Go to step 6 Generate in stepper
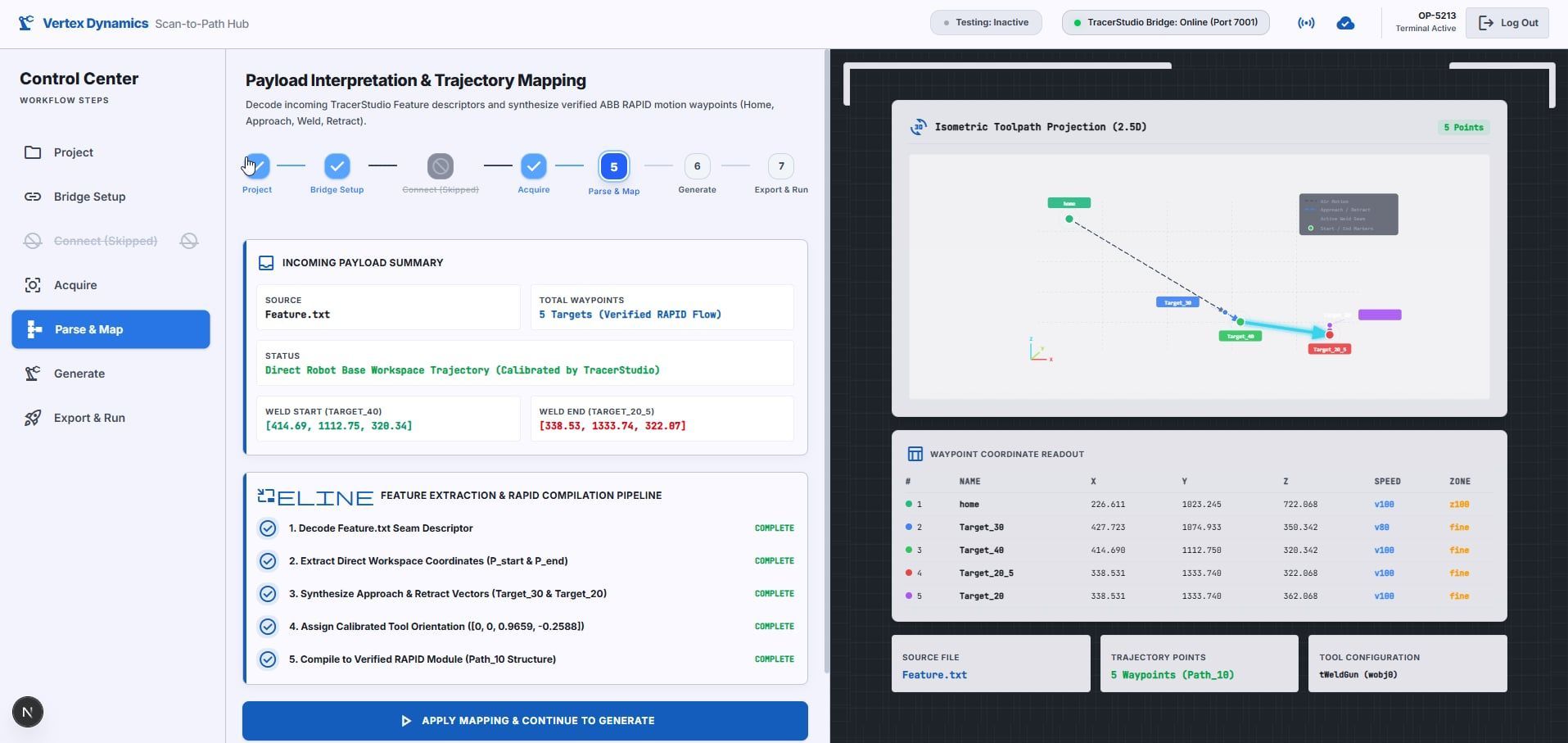Image resolution: width=1568 pixels, height=743 pixels. pyautogui.click(x=697, y=166)
